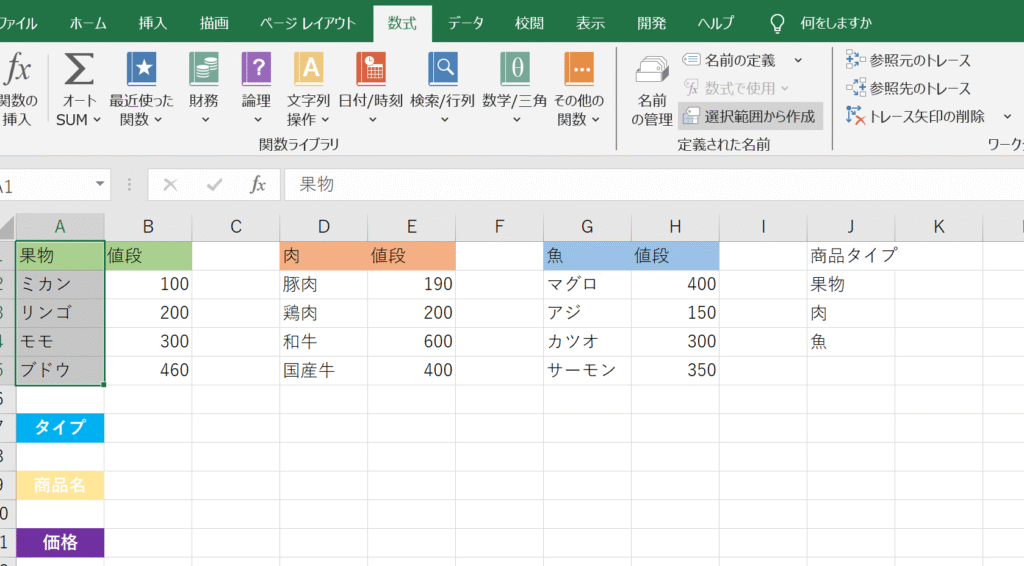
Task: Open the 数学/三角 functions icon
Action: click(516, 70)
